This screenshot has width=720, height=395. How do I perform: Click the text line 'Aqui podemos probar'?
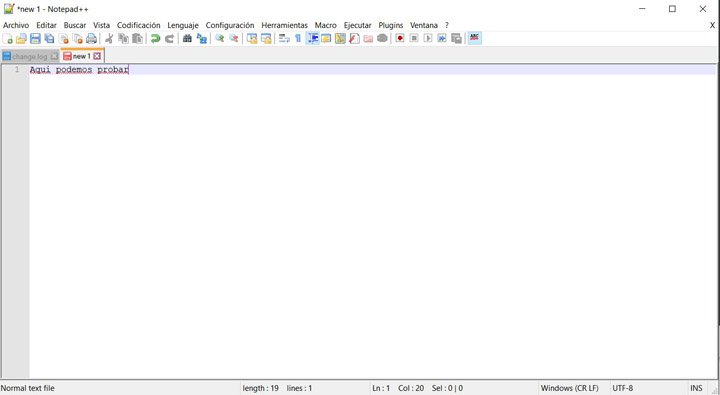tap(79, 69)
